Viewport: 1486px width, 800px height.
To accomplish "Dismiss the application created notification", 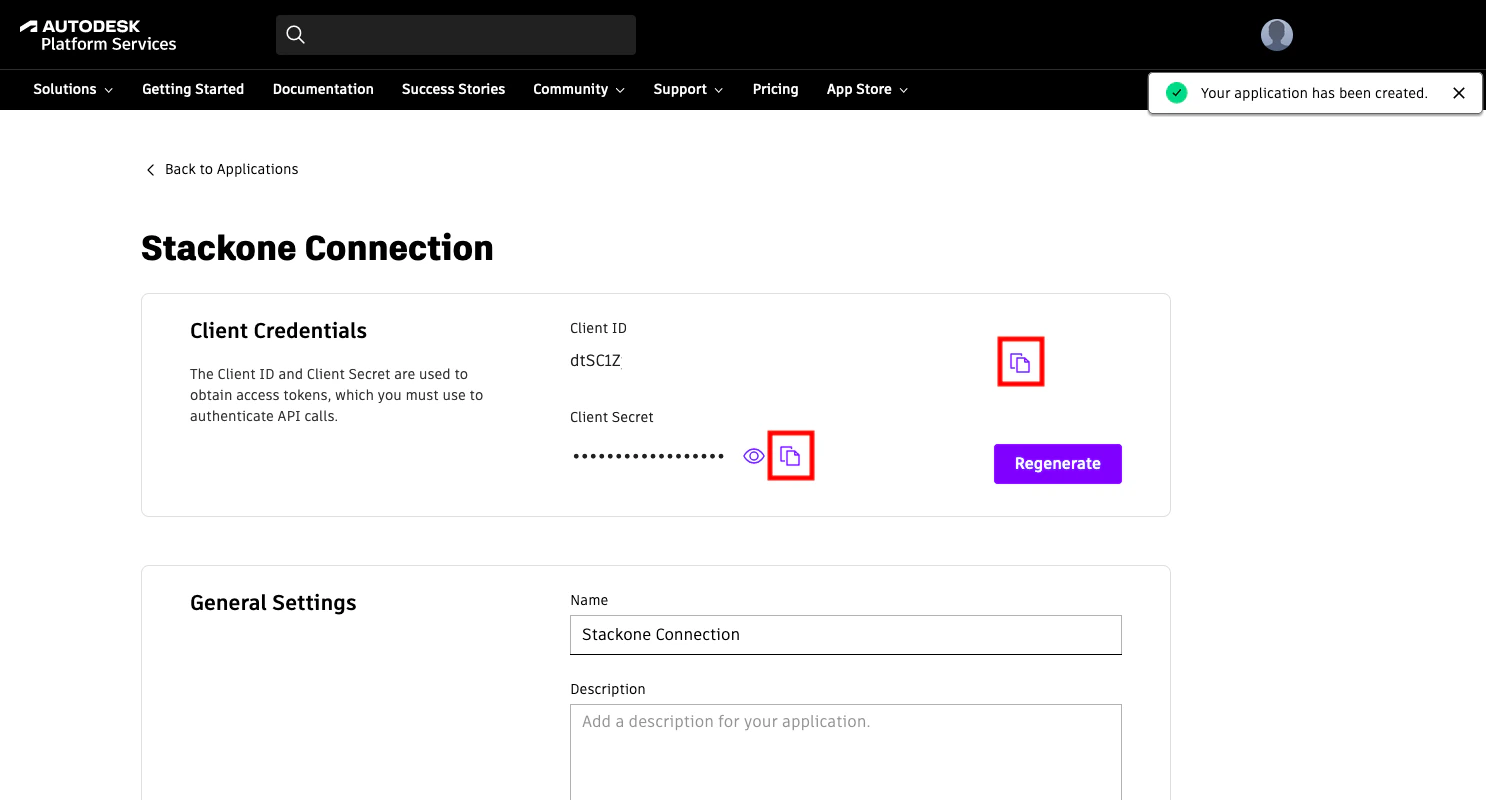I will click(1459, 92).
